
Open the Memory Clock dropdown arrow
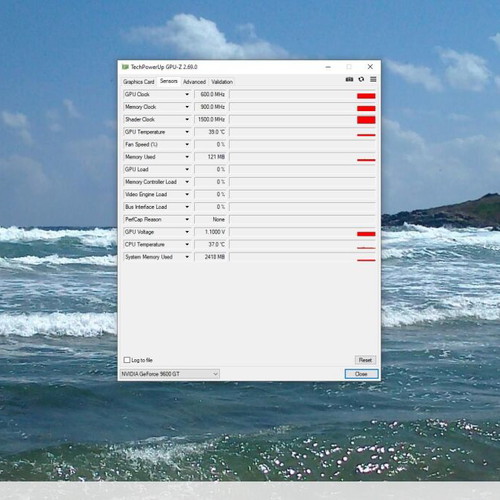pos(187,107)
